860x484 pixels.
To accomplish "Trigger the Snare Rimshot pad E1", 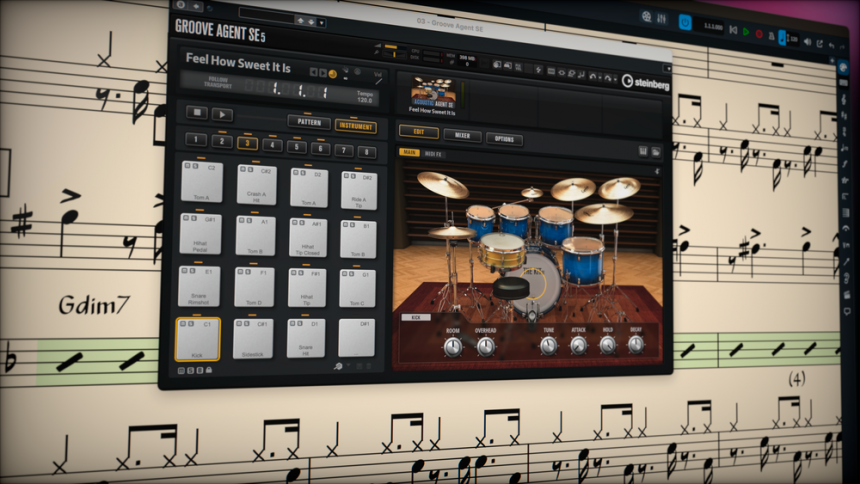I will click(x=199, y=286).
